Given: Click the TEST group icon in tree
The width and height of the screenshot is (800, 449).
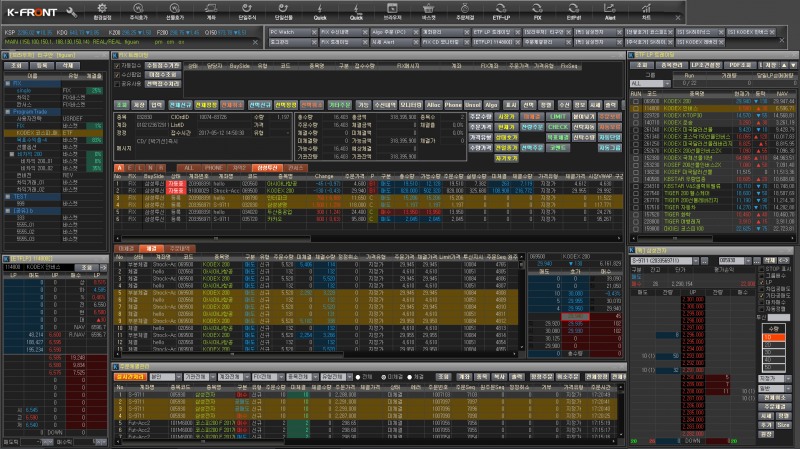Looking at the screenshot, I should click(6, 197).
